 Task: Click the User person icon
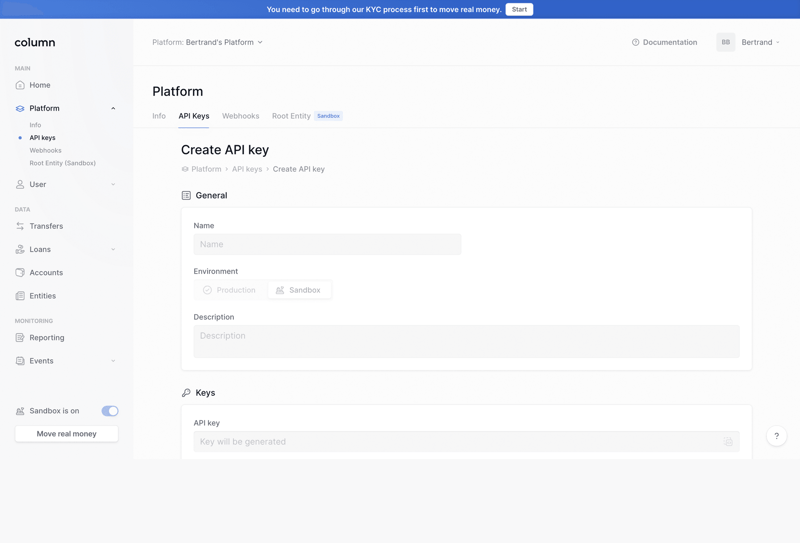(20, 184)
